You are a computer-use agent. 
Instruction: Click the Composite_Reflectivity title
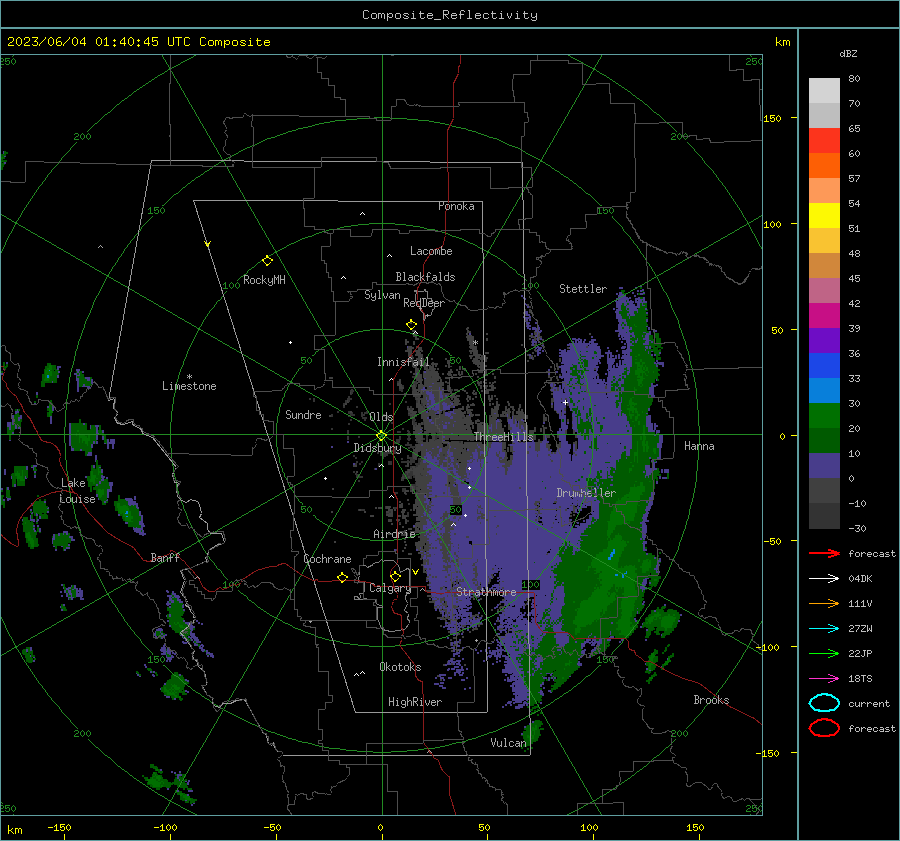tap(450, 15)
